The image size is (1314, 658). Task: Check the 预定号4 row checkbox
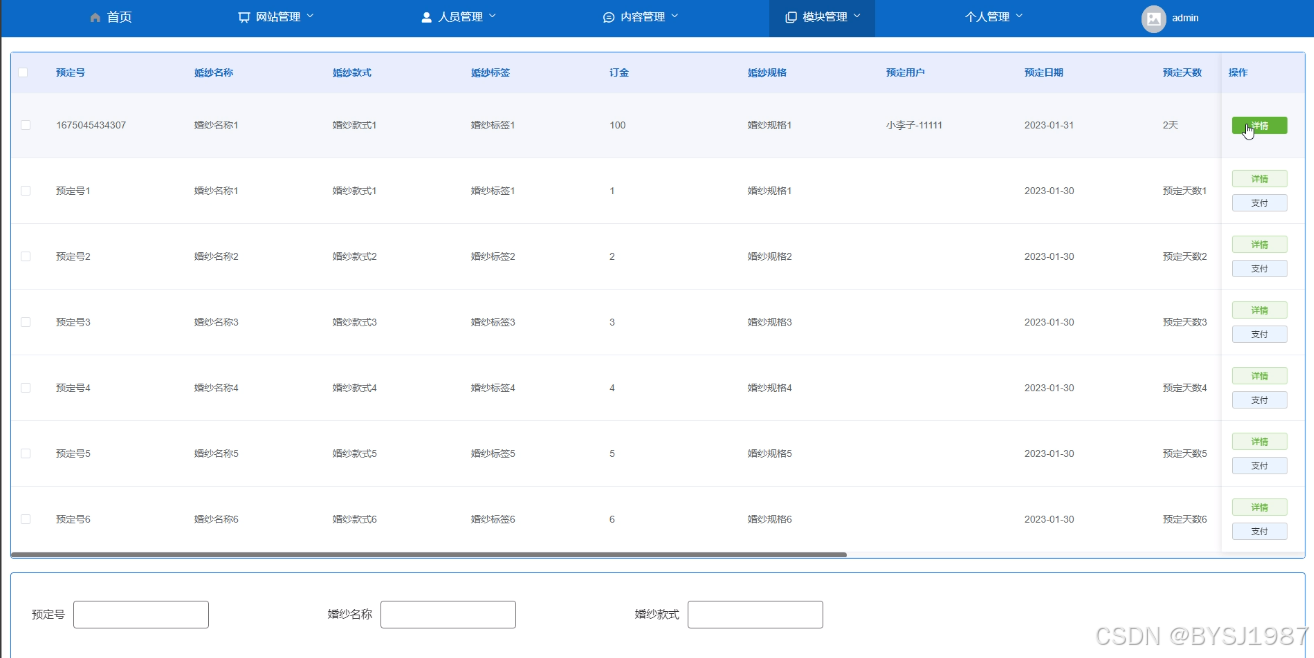point(26,387)
